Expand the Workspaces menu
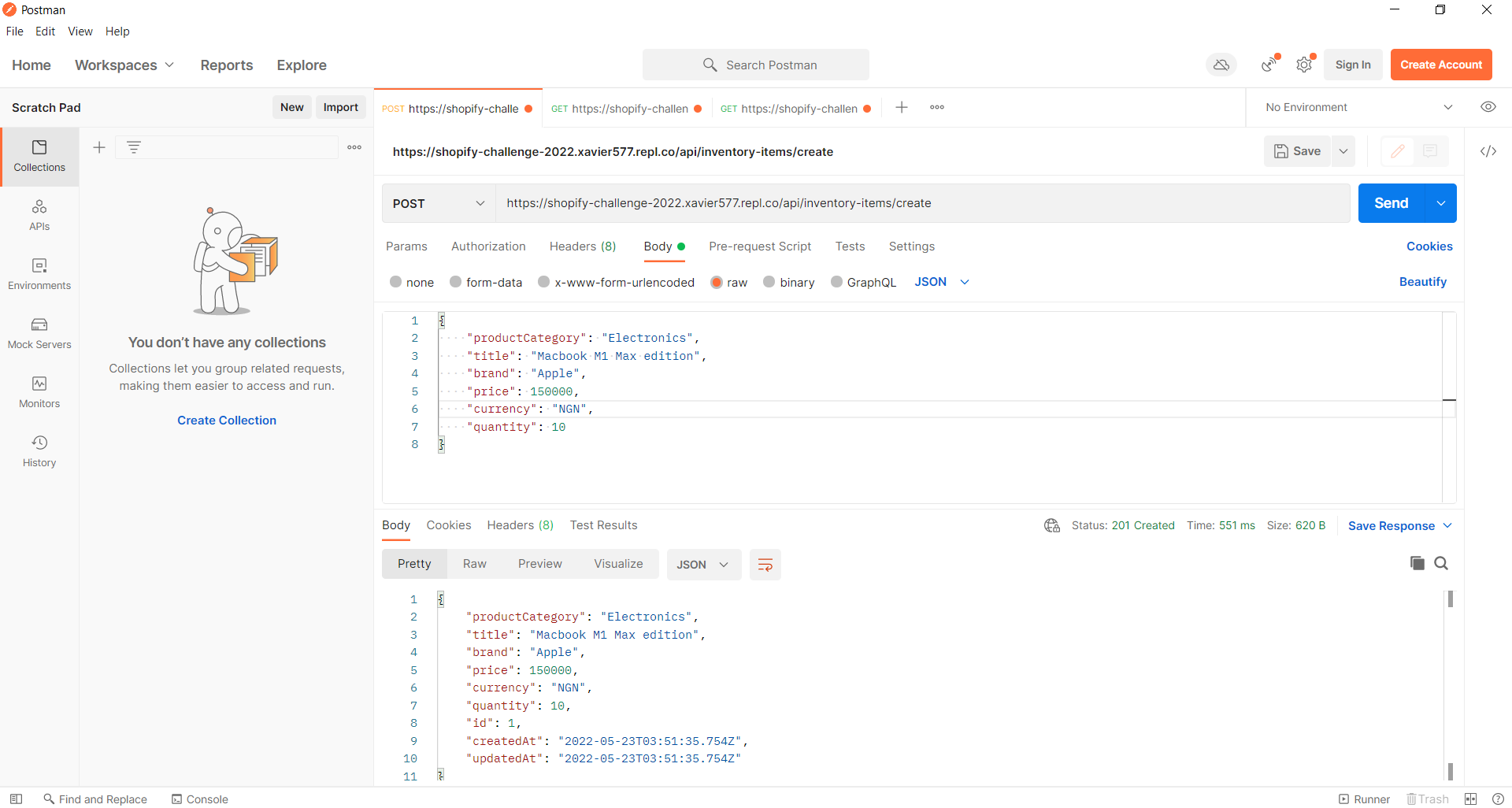Image resolution: width=1512 pixels, height=808 pixels. coord(124,65)
